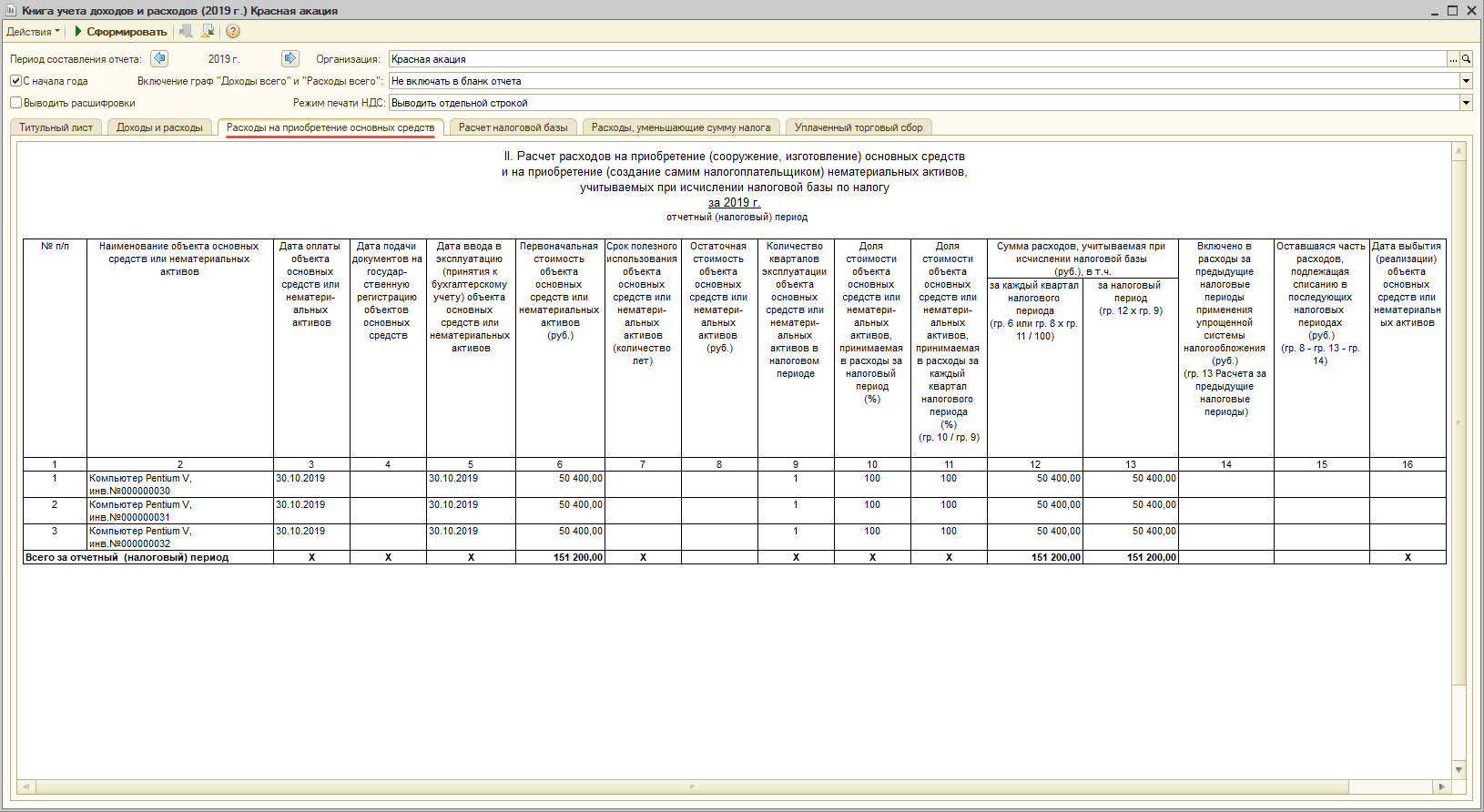
Task: Click the Сумма расходов, учитываемая при исчислении header
Action: tap(1082, 259)
